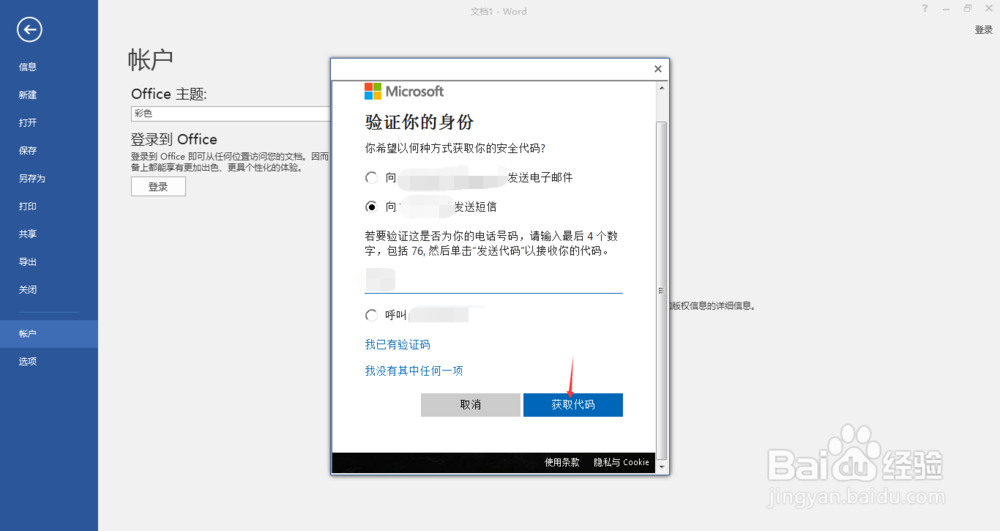This screenshot has height=531, width=1000.
Task: Open the 打印 page
Action: click(x=27, y=206)
